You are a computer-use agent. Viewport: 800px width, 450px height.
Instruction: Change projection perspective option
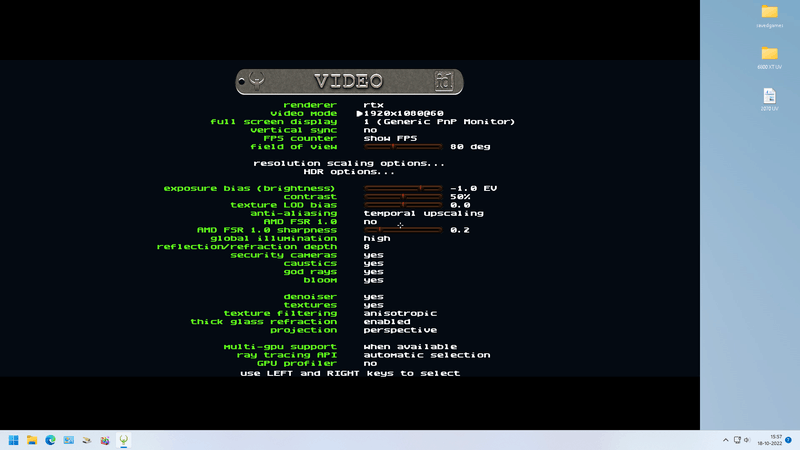click(400, 330)
